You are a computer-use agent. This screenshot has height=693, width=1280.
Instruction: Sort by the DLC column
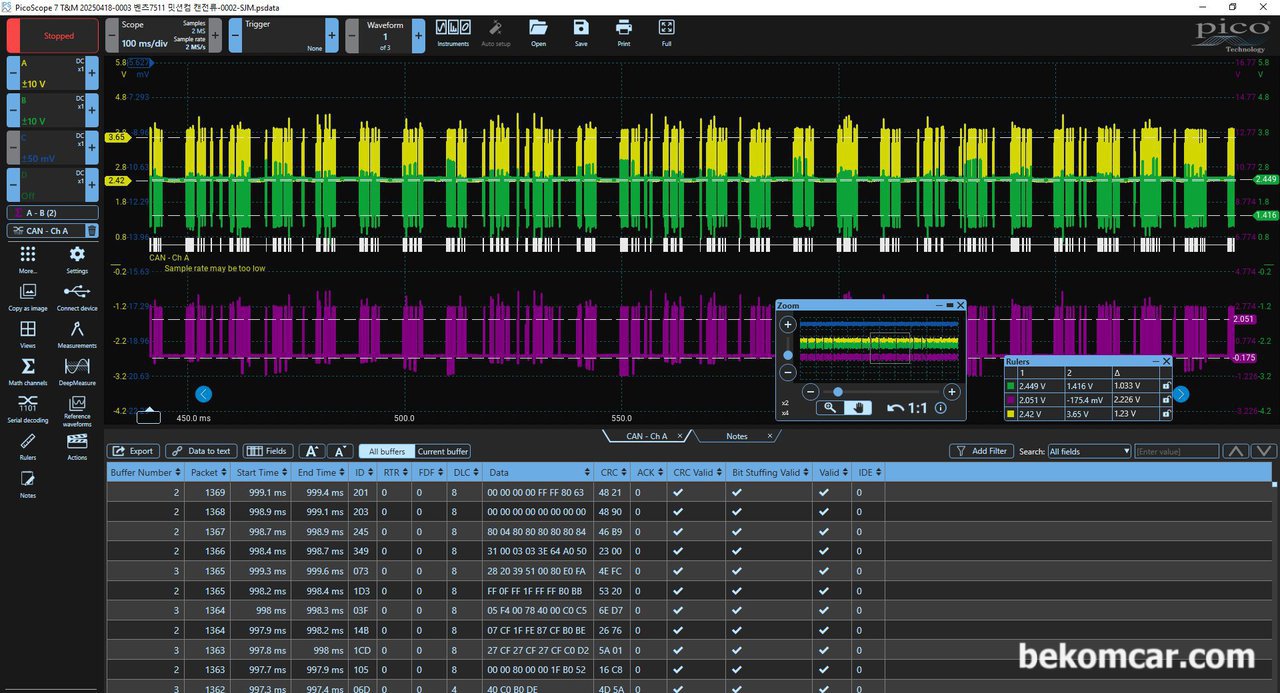[463, 472]
